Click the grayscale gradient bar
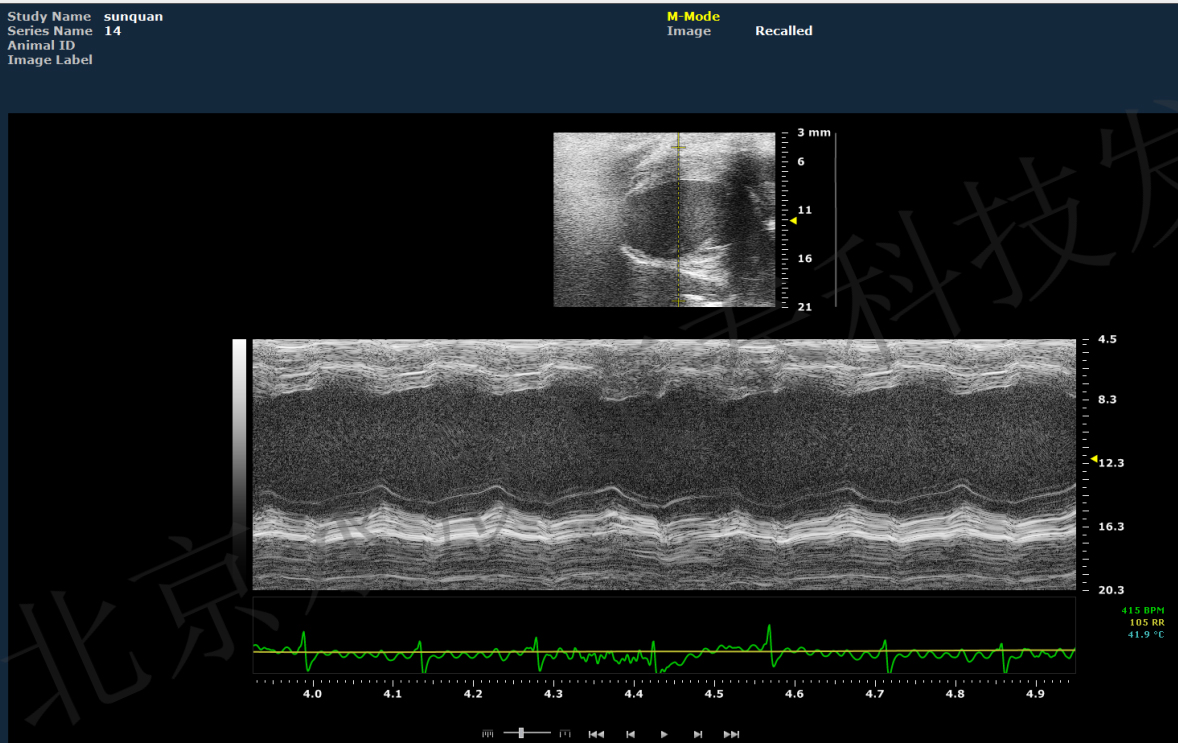This screenshot has width=1178, height=743. click(239, 430)
